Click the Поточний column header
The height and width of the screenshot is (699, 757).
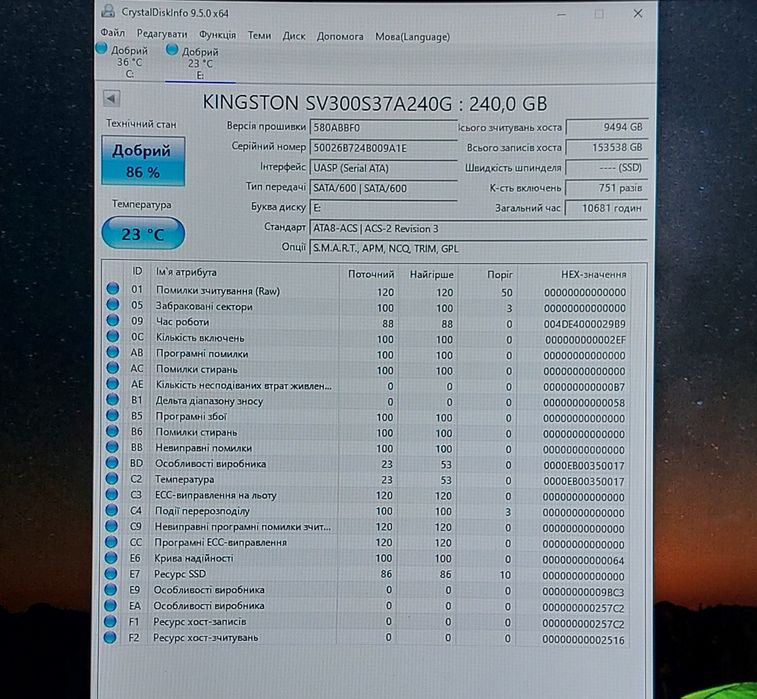(x=371, y=274)
